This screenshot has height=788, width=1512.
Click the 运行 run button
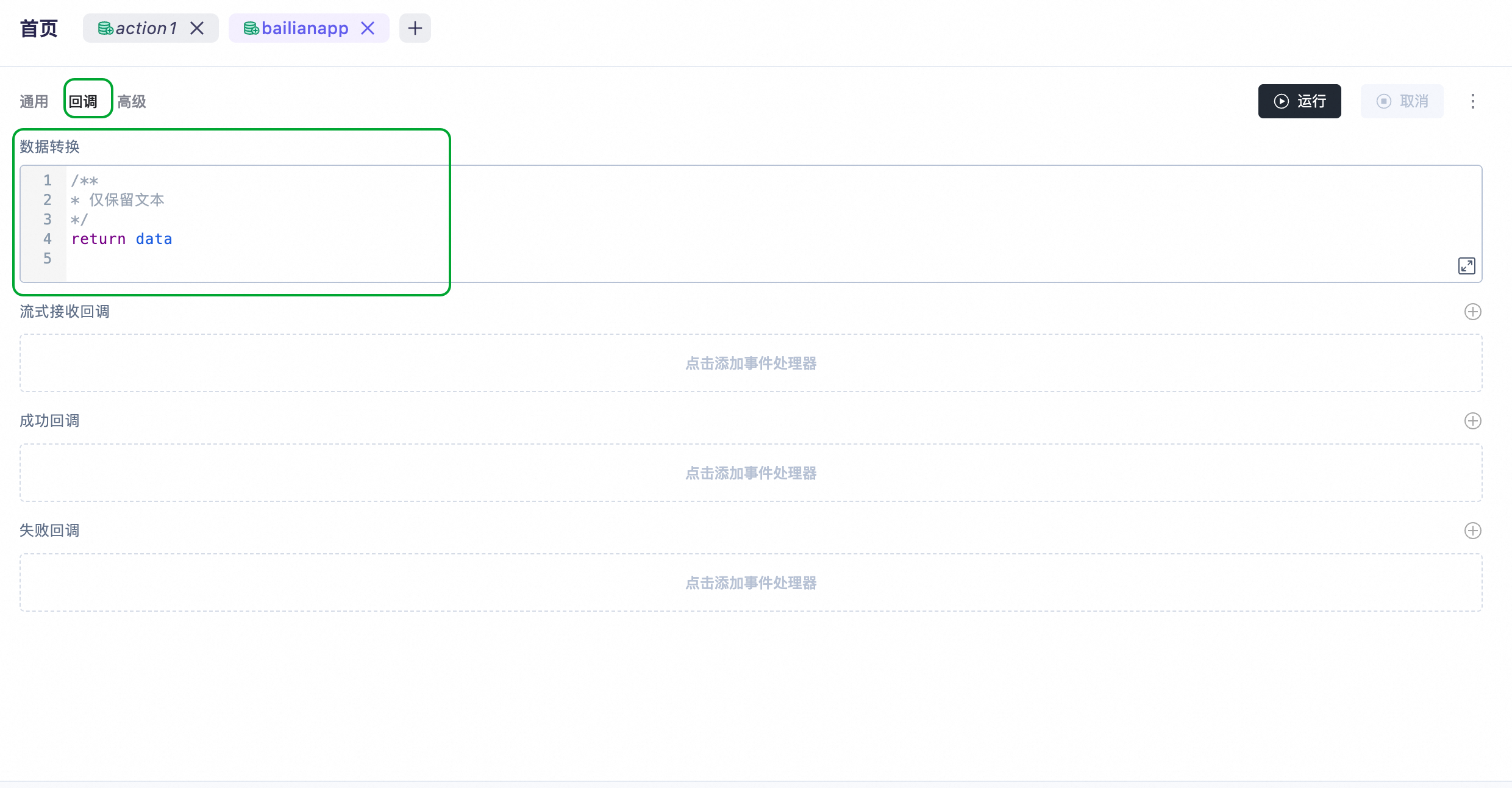(1299, 101)
